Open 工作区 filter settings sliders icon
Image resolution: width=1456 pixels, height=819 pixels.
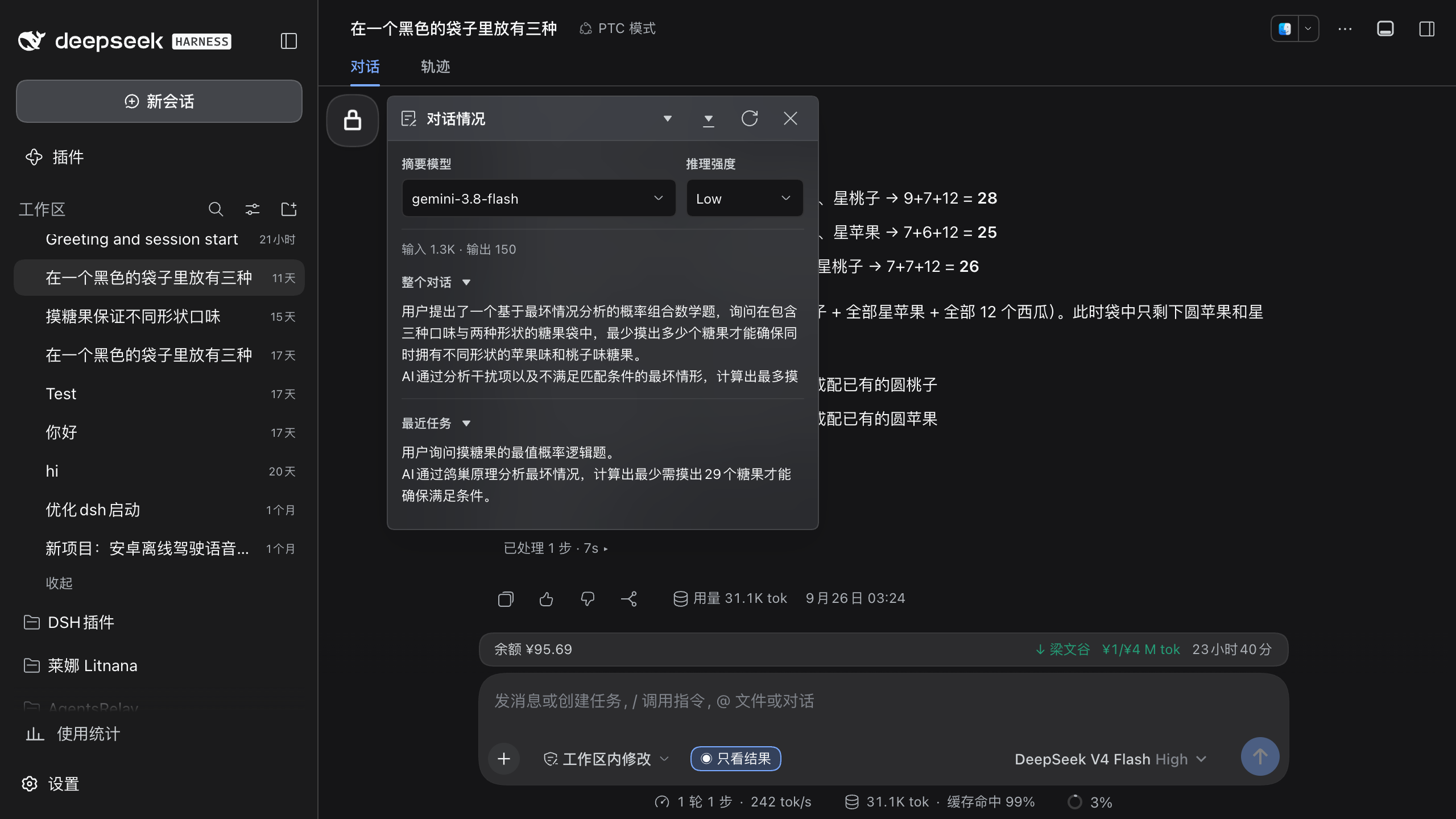point(253,209)
